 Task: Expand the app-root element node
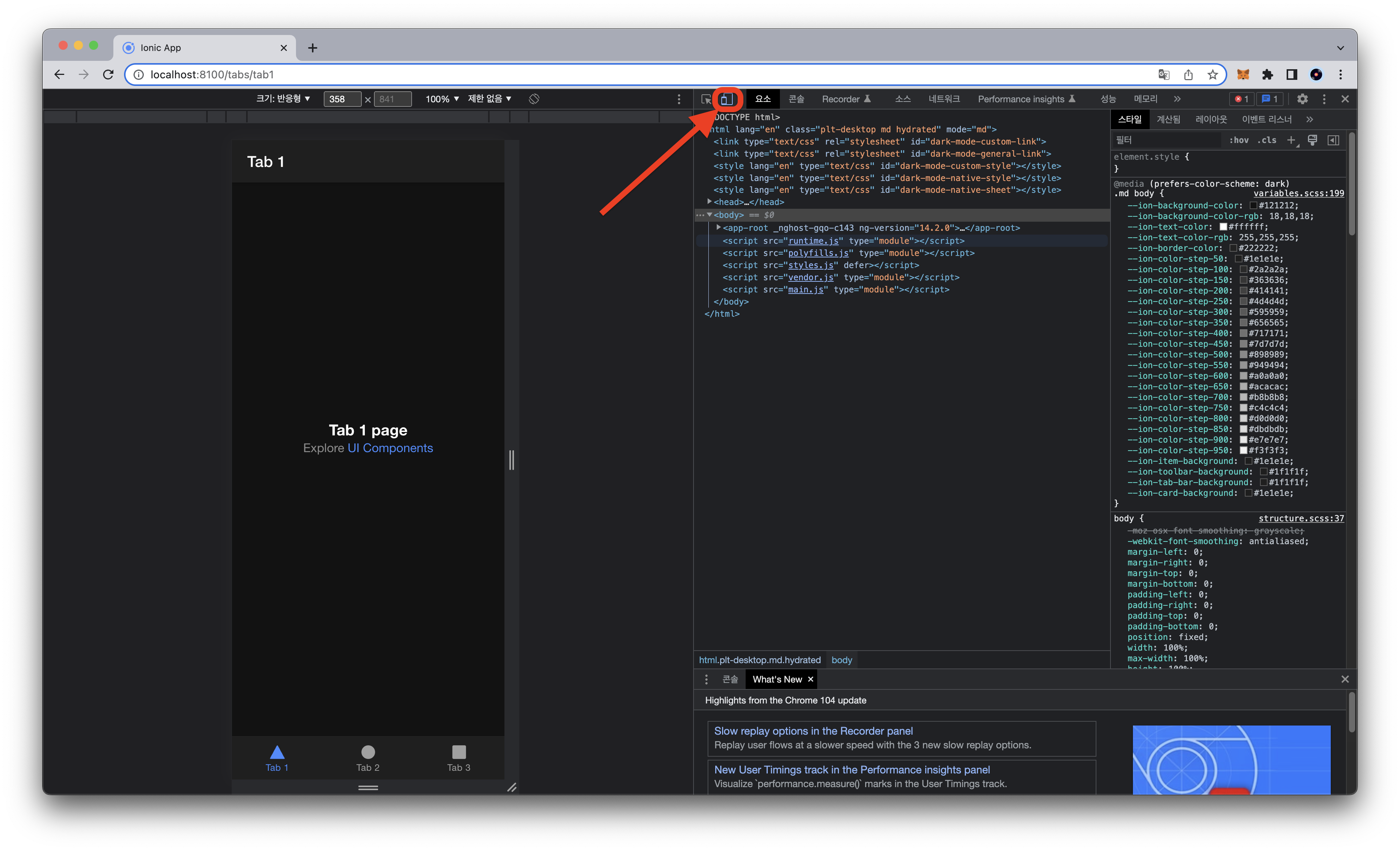(718, 228)
